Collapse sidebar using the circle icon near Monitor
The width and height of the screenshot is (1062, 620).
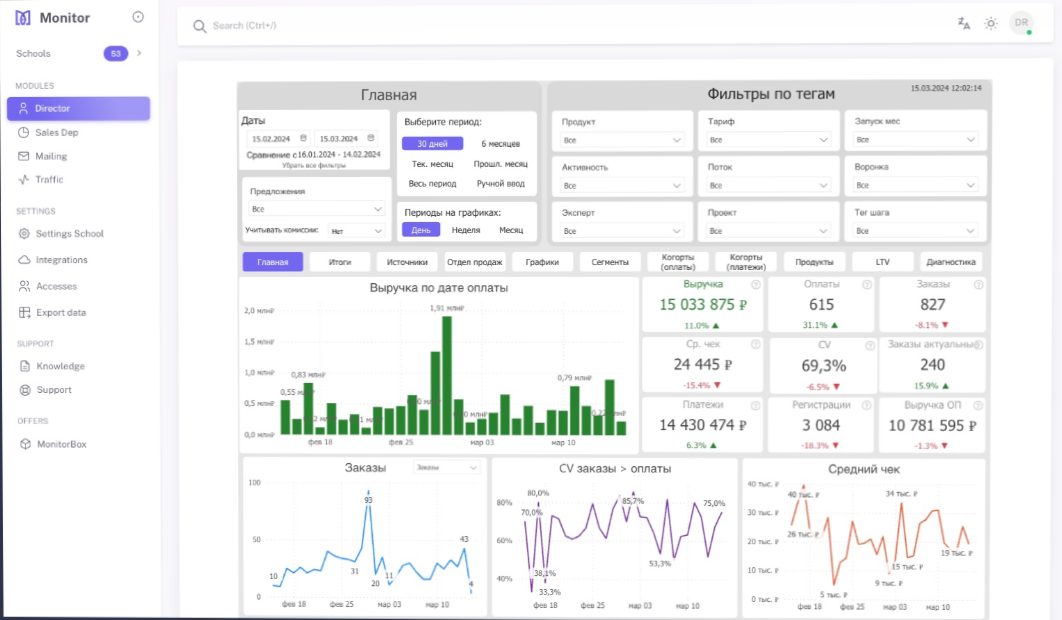[138, 17]
